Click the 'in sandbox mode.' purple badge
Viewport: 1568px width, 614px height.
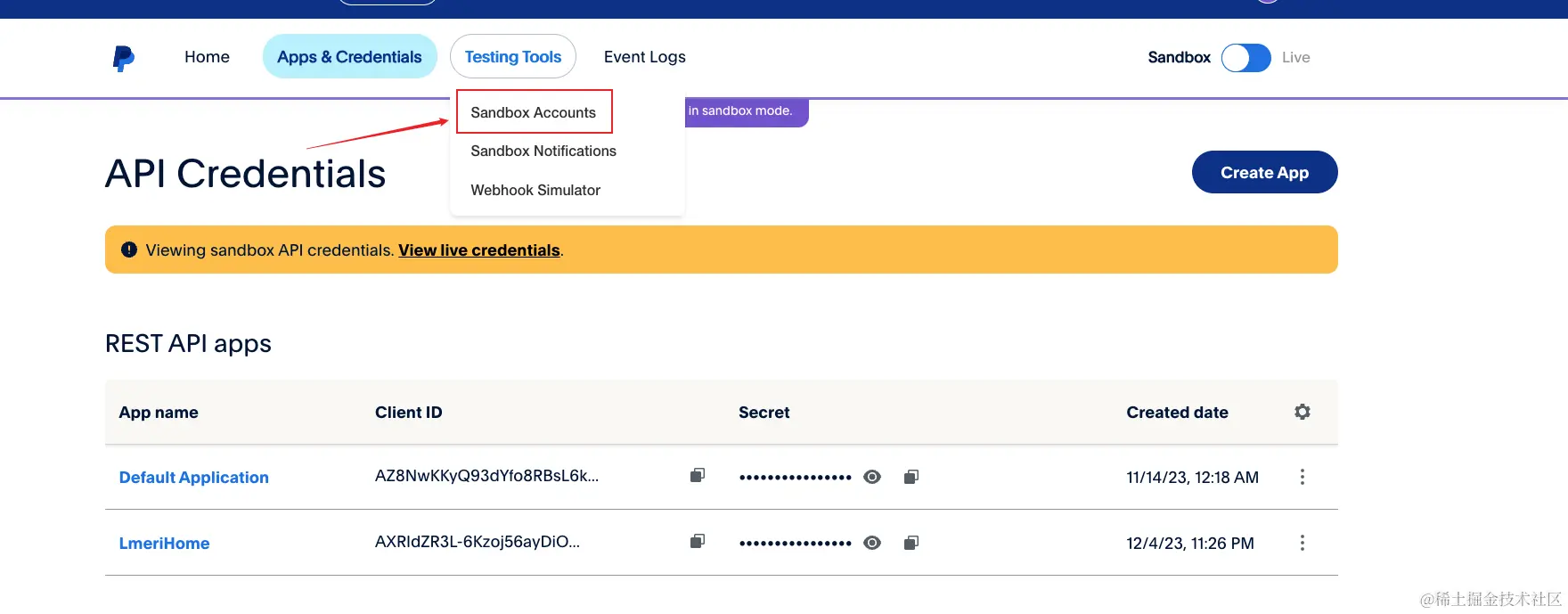(x=747, y=111)
